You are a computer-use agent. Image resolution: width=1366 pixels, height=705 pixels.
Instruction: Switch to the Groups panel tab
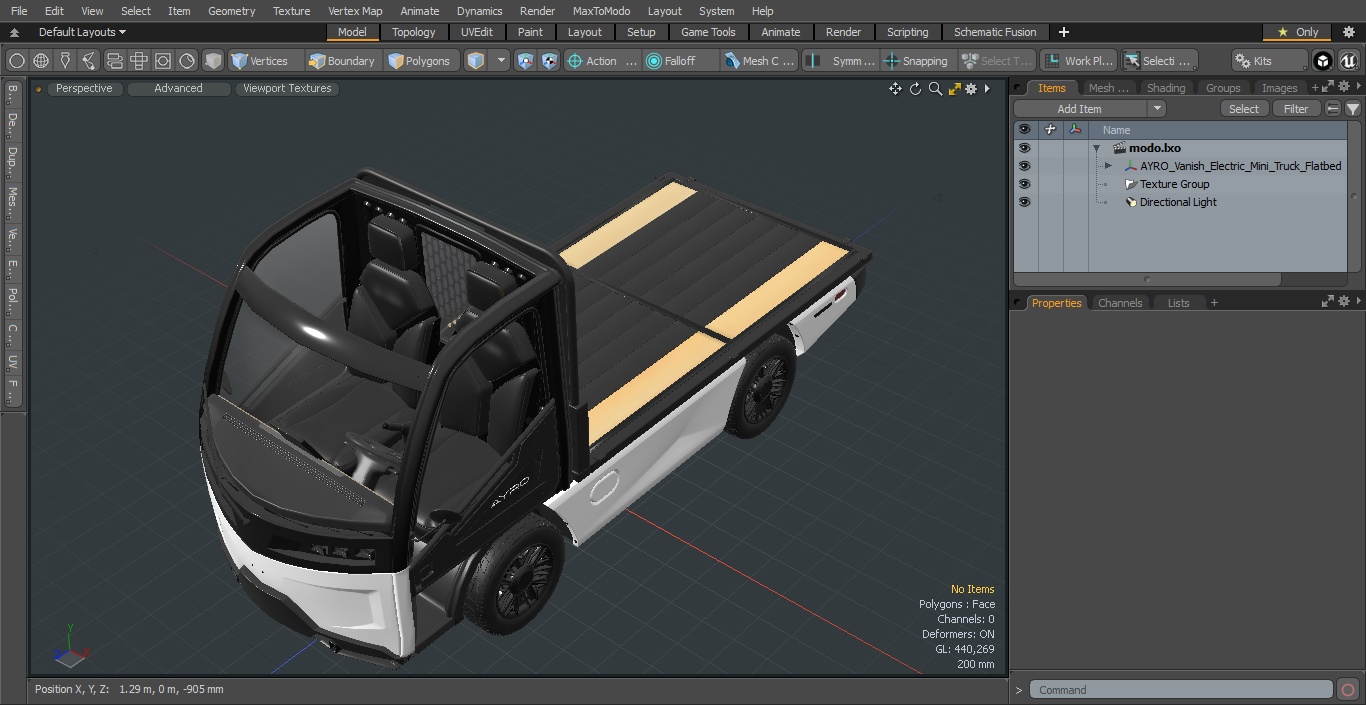point(1223,88)
